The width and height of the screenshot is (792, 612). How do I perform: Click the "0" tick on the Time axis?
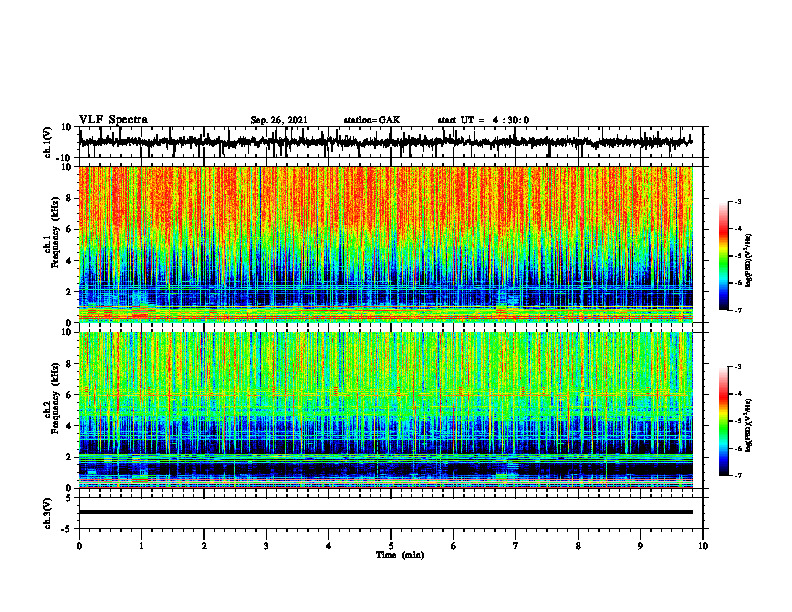[79, 546]
